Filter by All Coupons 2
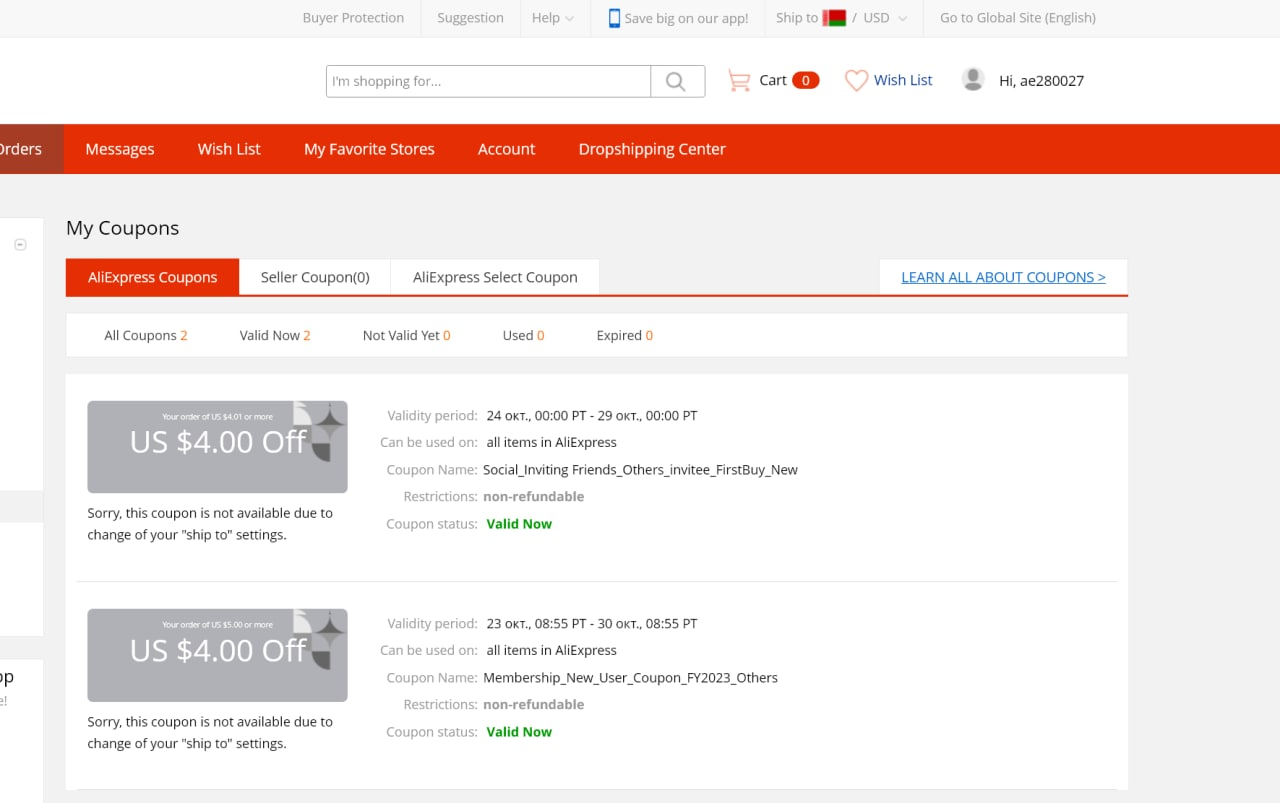Screen dimensions: 1280x803 [x=146, y=335]
